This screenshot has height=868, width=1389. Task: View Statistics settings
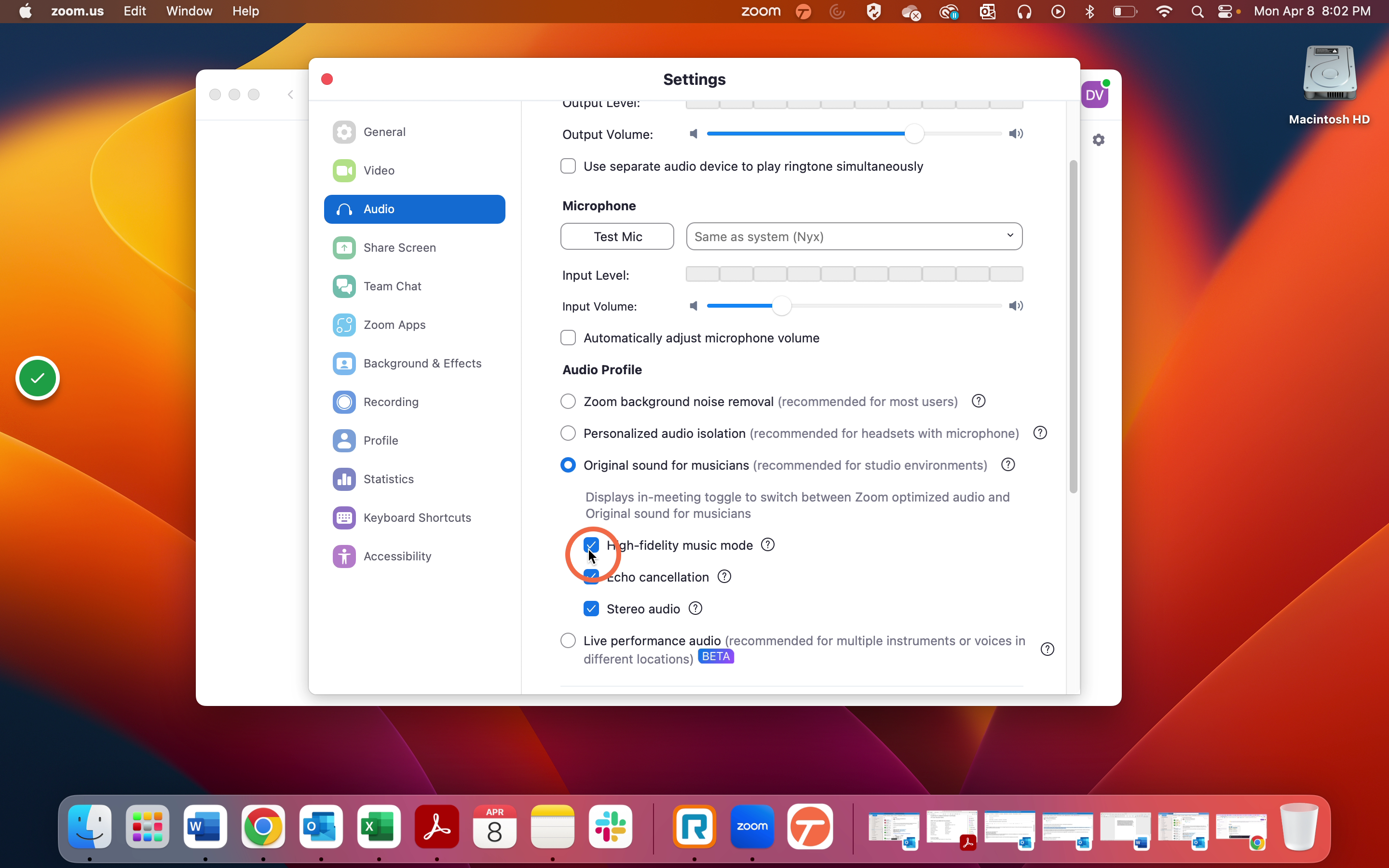[x=414, y=479]
